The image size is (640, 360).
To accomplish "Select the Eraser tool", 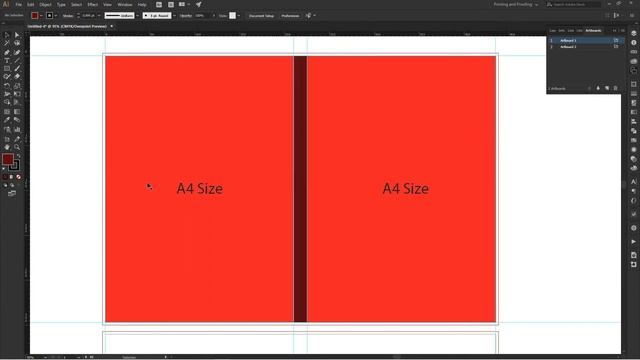I will pos(17,77).
